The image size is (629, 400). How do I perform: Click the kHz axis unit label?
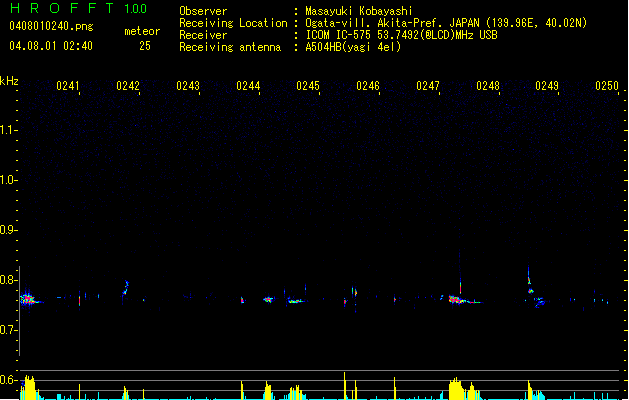click(x=9, y=81)
